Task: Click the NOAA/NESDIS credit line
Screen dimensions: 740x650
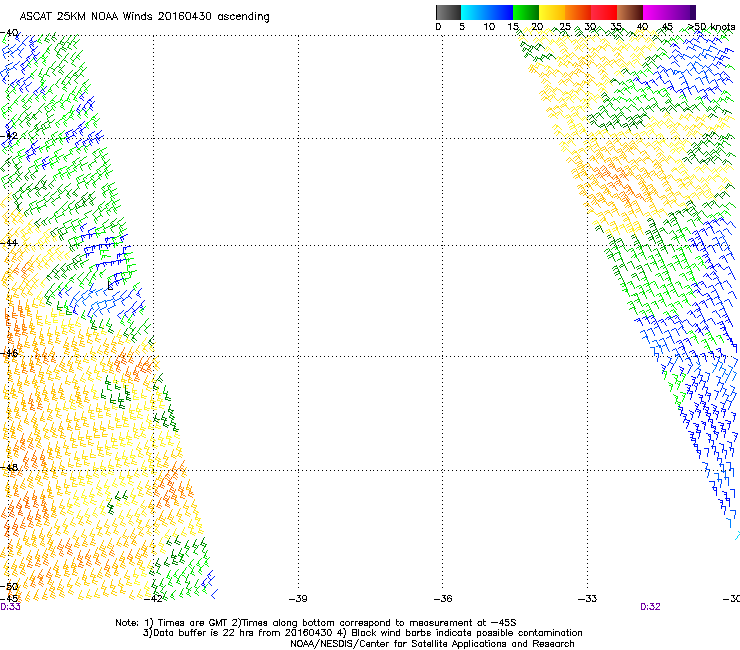Action: tap(432, 644)
